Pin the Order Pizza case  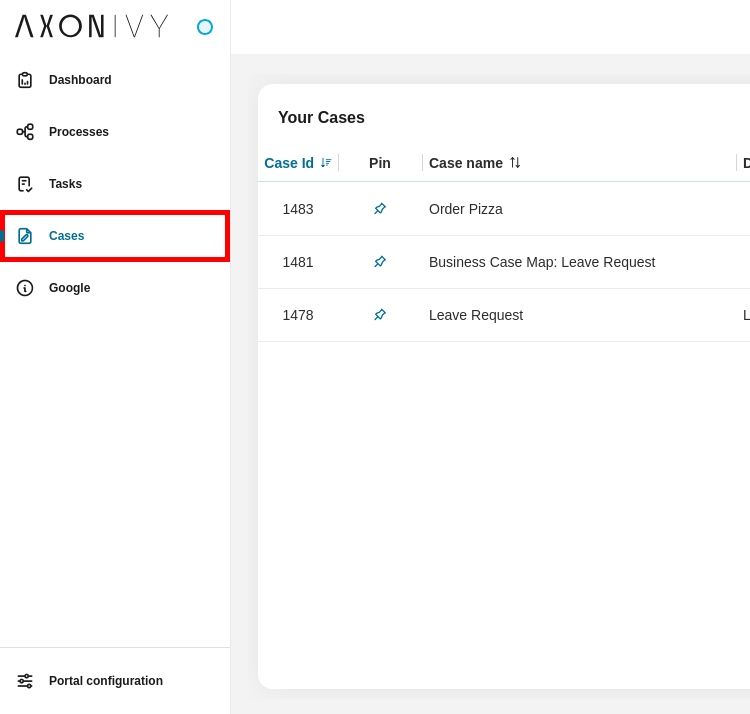(x=380, y=209)
